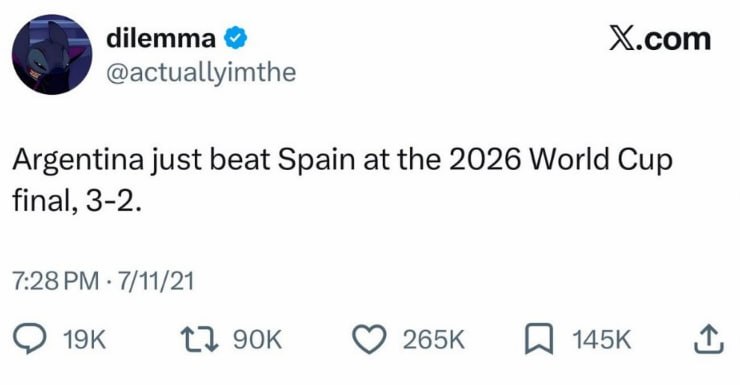The height and width of the screenshot is (385, 740).
Task: Click the 7:28 PM timestamp
Action: (56, 281)
